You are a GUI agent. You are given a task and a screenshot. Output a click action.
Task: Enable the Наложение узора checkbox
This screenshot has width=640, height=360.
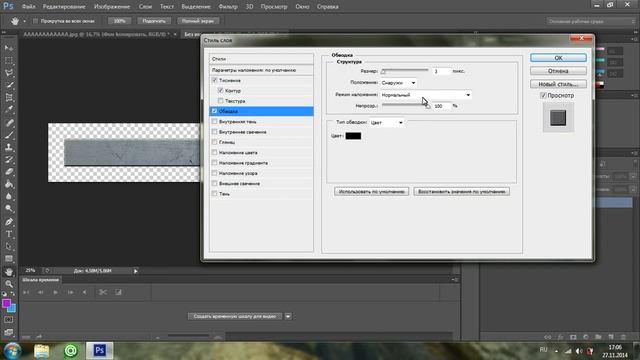pyautogui.click(x=215, y=173)
